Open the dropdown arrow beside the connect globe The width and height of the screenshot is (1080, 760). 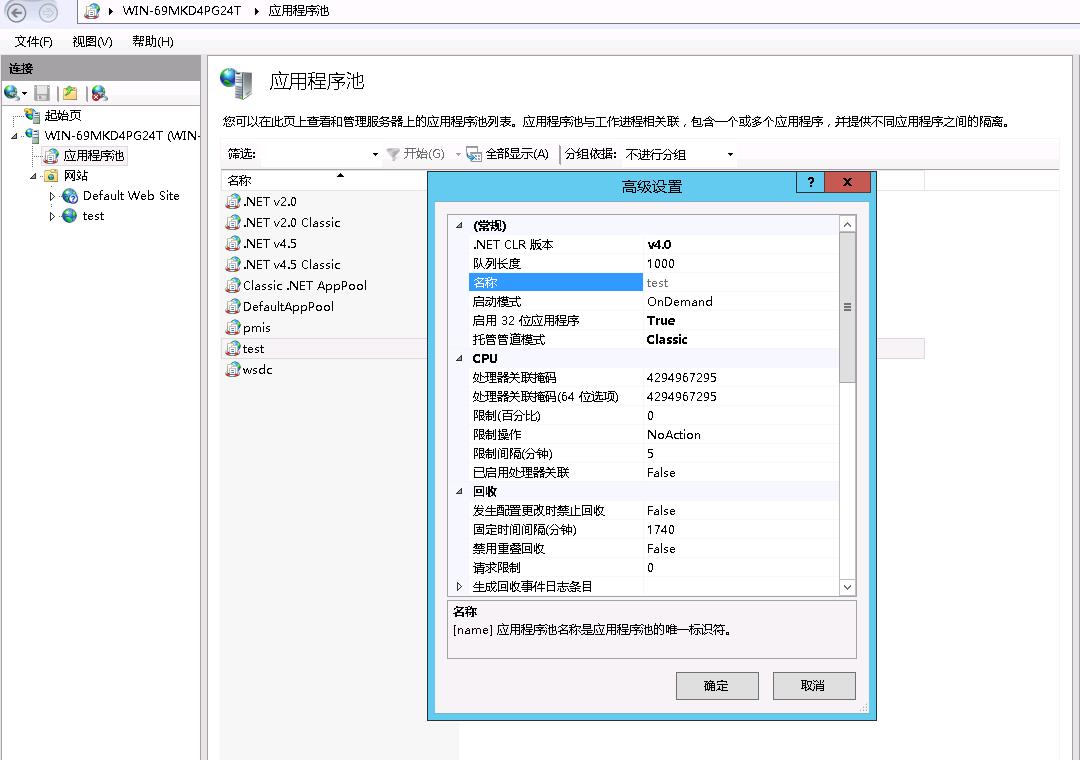tap(24, 92)
